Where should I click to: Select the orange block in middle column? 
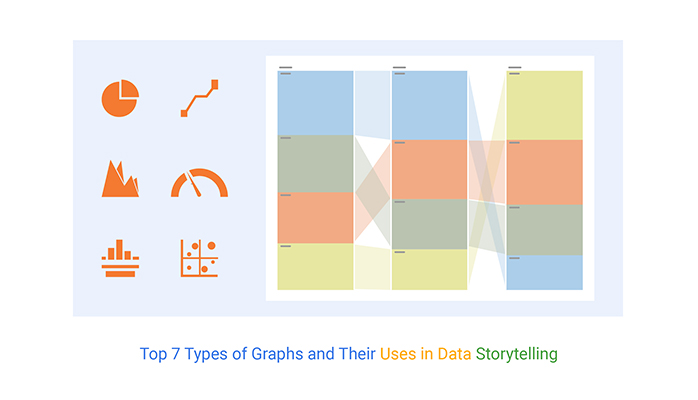[x=430, y=170]
